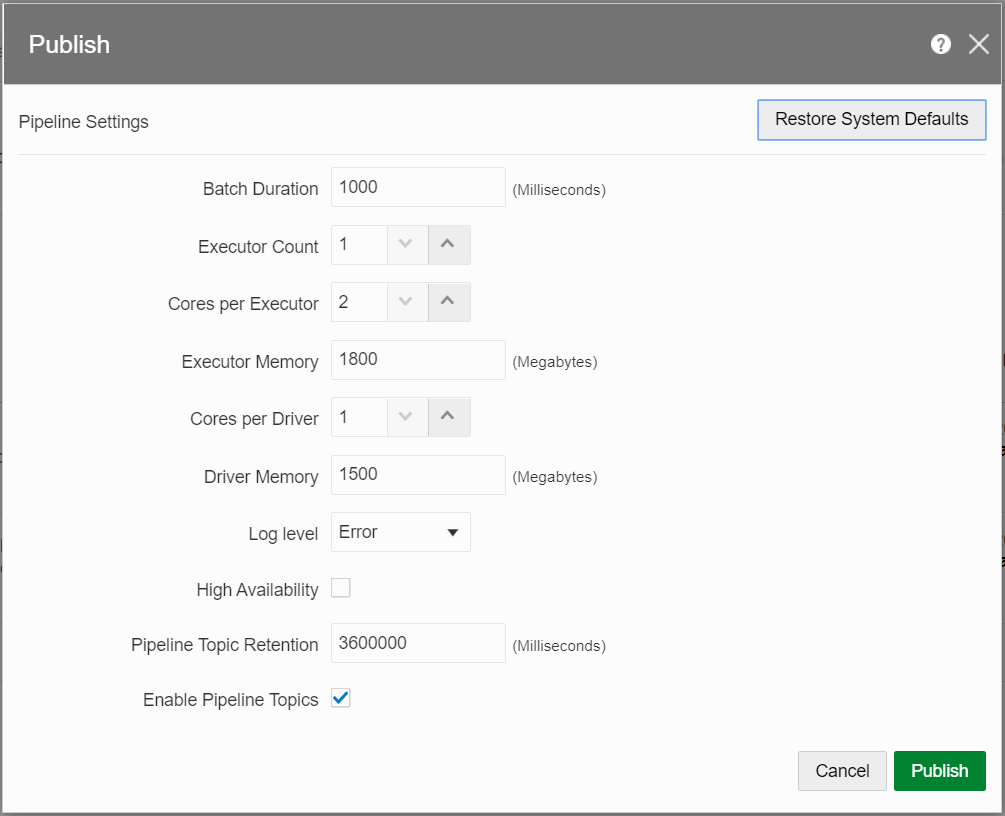Screen dimensions: 1005x816
Task: Click the Cores per Driver number field
Action: [359, 417]
